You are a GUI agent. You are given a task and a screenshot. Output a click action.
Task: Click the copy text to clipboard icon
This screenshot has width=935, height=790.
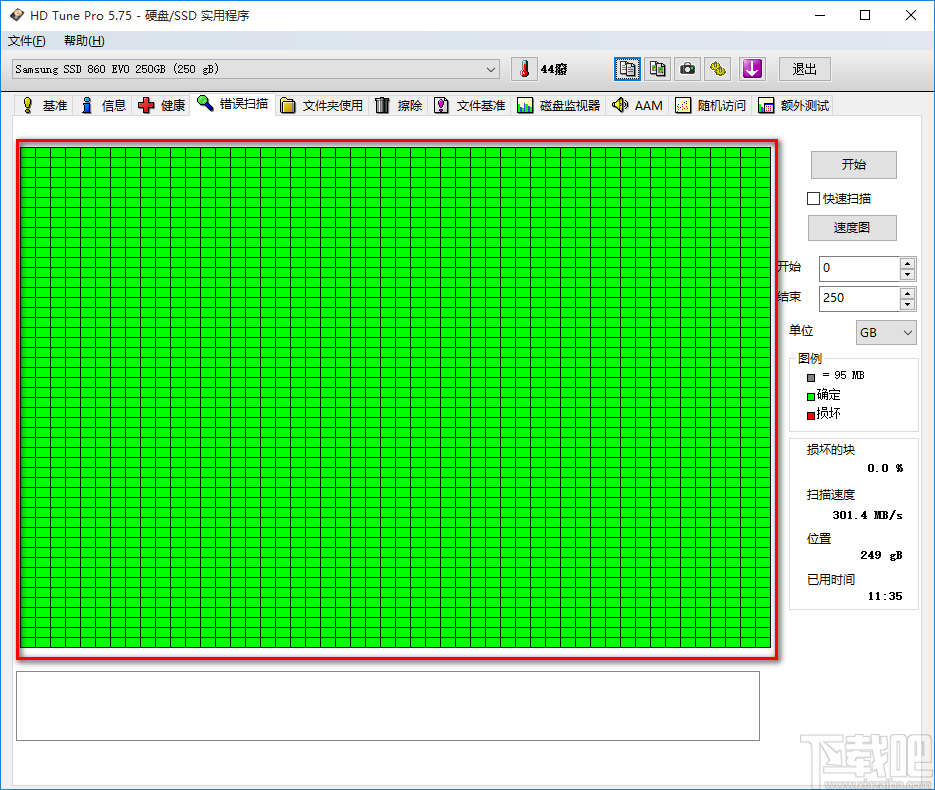627,69
